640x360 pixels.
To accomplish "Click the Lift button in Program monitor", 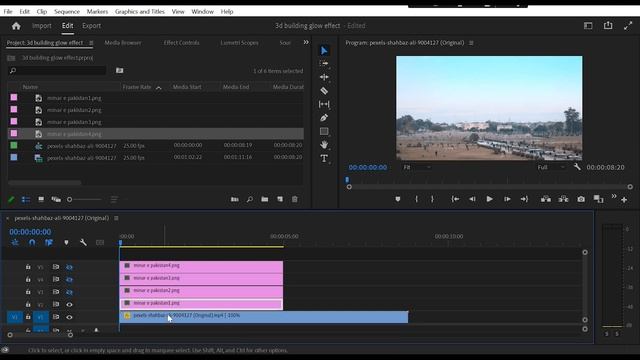I will [546, 199].
